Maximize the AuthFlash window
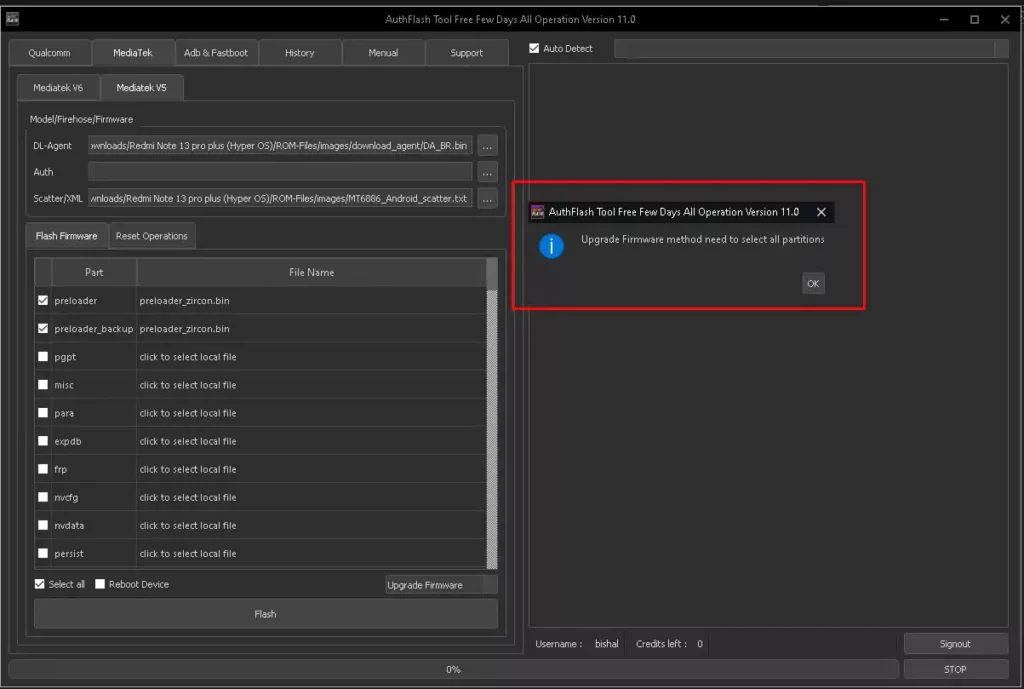The height and width of the screenshot is (689, 1024). click(974, 19)
